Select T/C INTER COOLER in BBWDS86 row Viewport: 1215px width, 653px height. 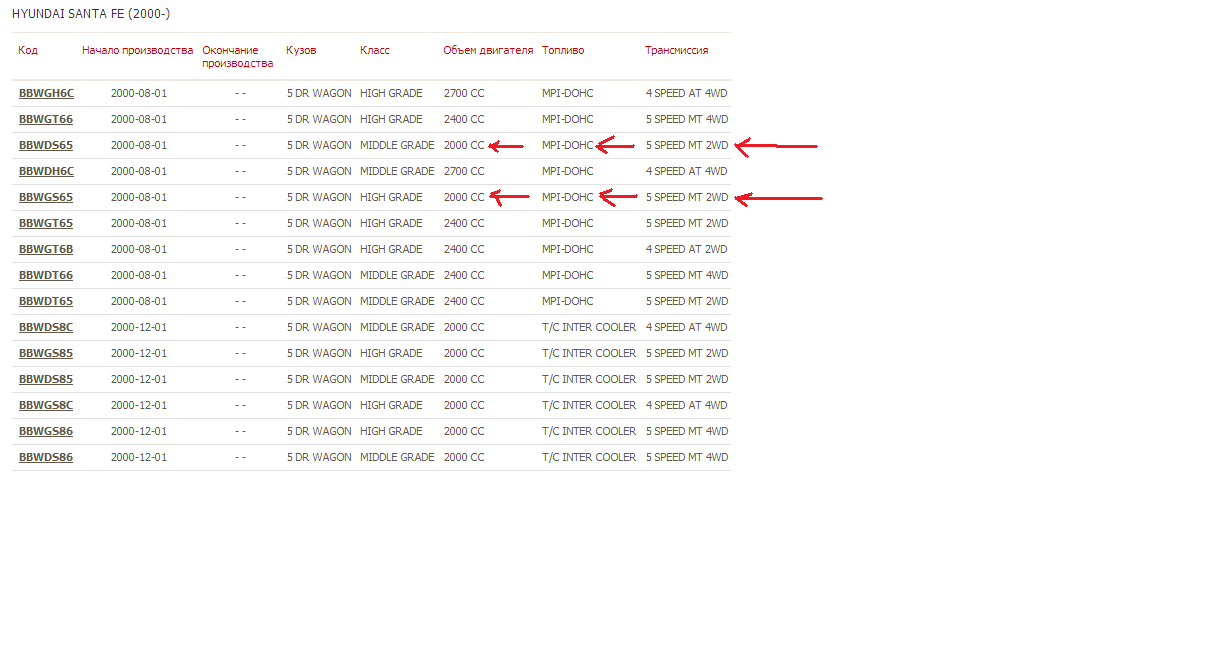pos(589,457)
